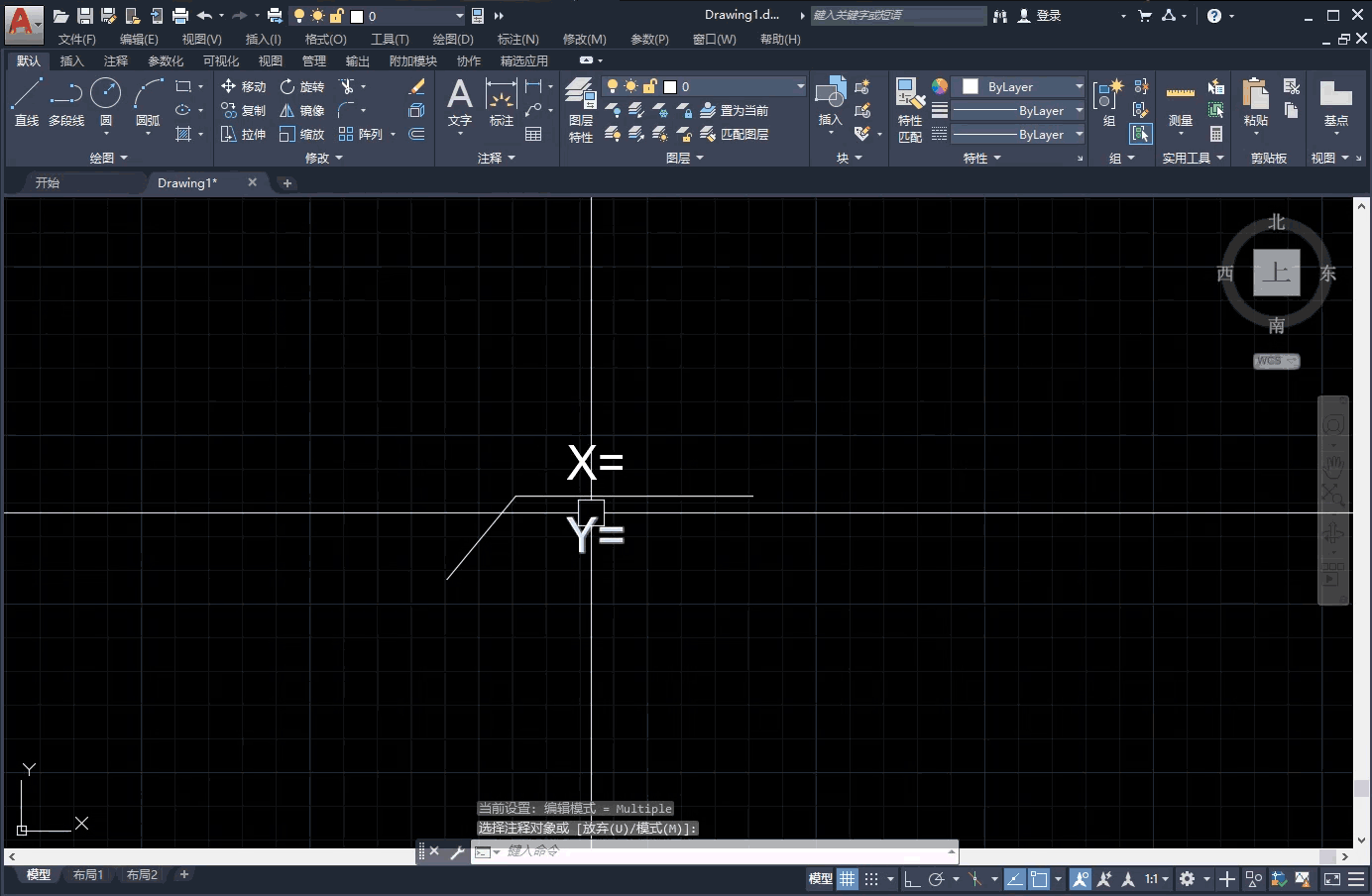Select the Copy (复制) tool
This screenshot has height=896, width=1372.
(243, 110)
